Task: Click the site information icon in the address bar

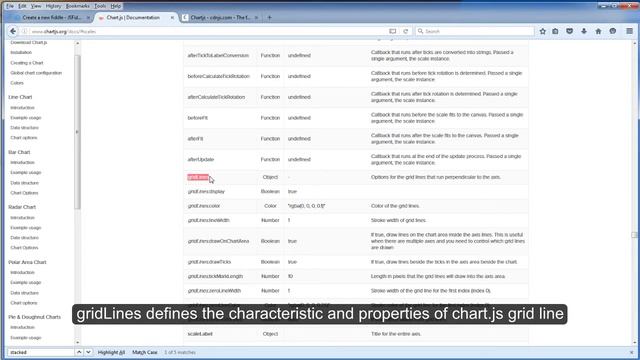Action: pyautogui.click(x=24, y=31)
